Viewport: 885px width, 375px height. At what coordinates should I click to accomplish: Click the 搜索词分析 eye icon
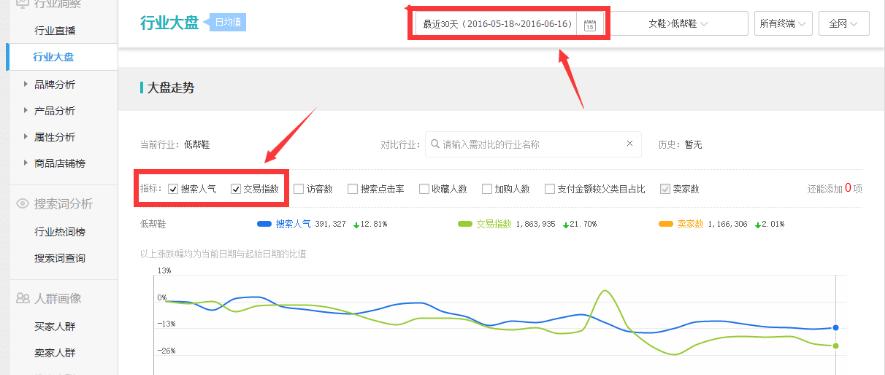(23, 204)
